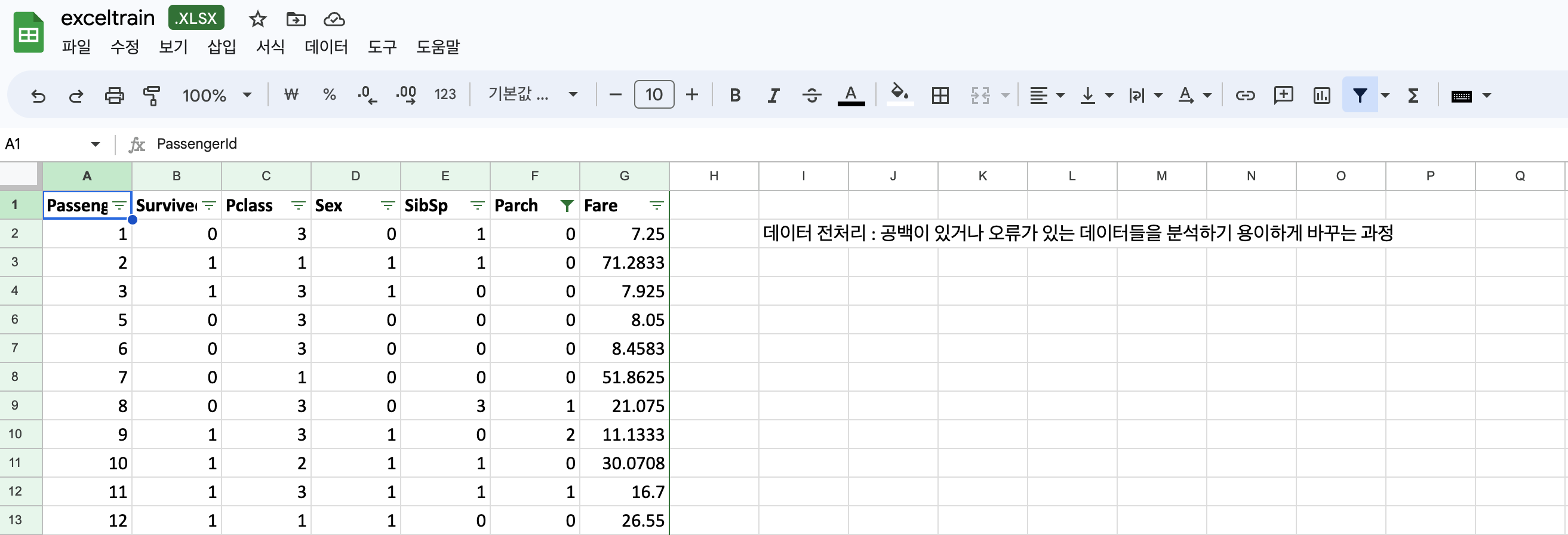Click the undo arrow icon
Image resolution: width=1568 pixels, height=535 pixels.
click(x=38, y=96)
